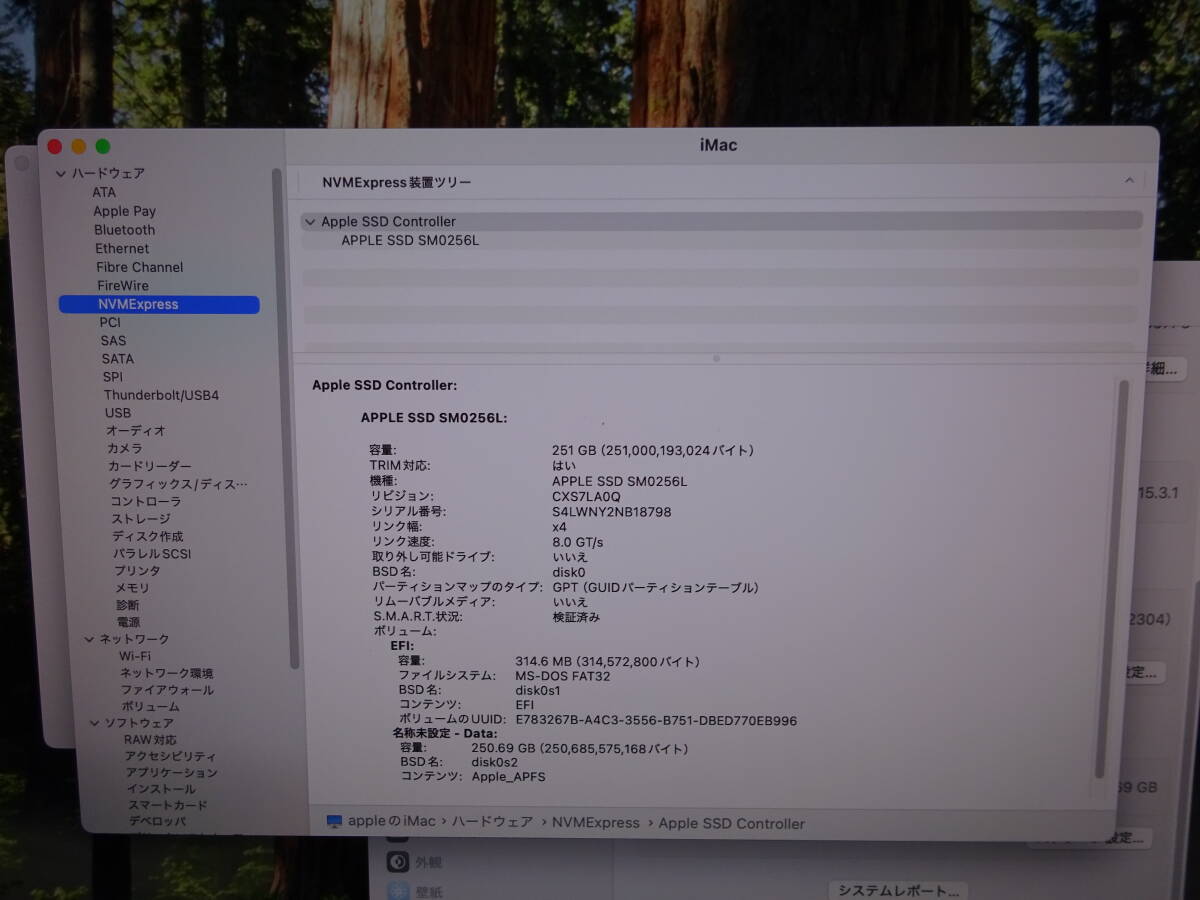Click serial number S4LWNY2NB18798 text
This screenshot has height=900, width=1200.
[x=612, y=511]
